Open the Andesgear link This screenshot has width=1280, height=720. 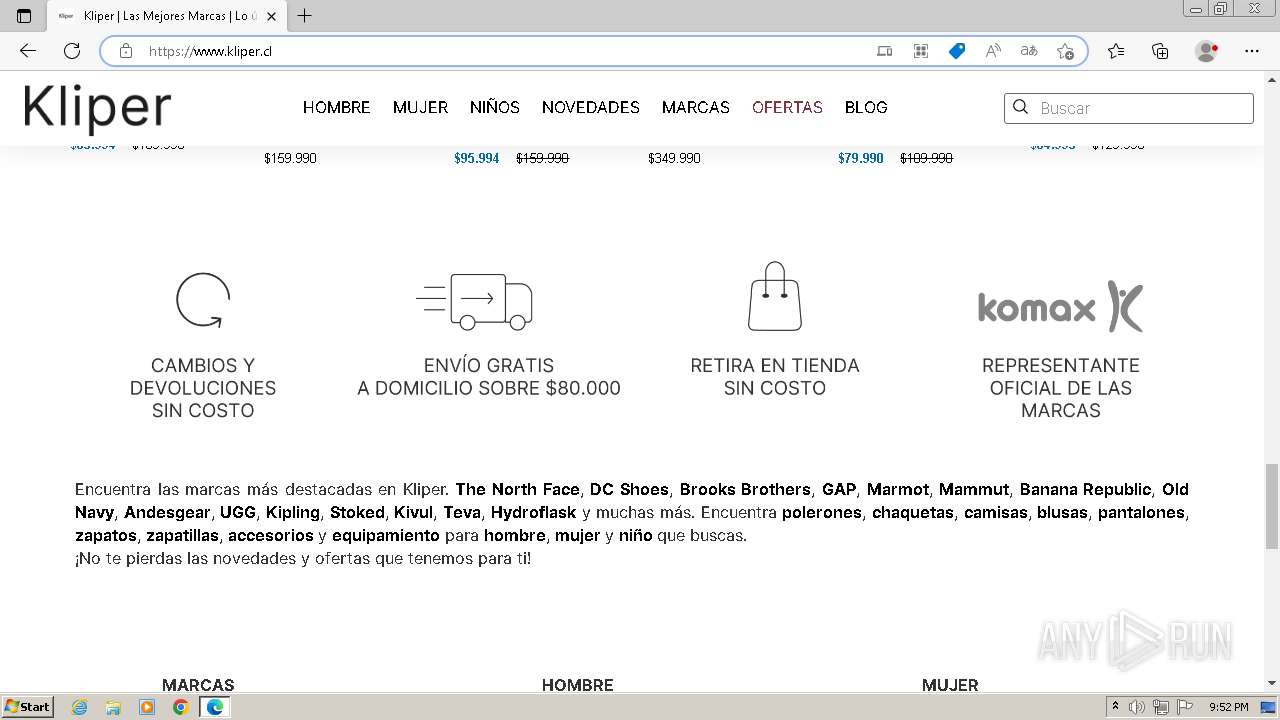pyautogui.click(x=167, y=512)
